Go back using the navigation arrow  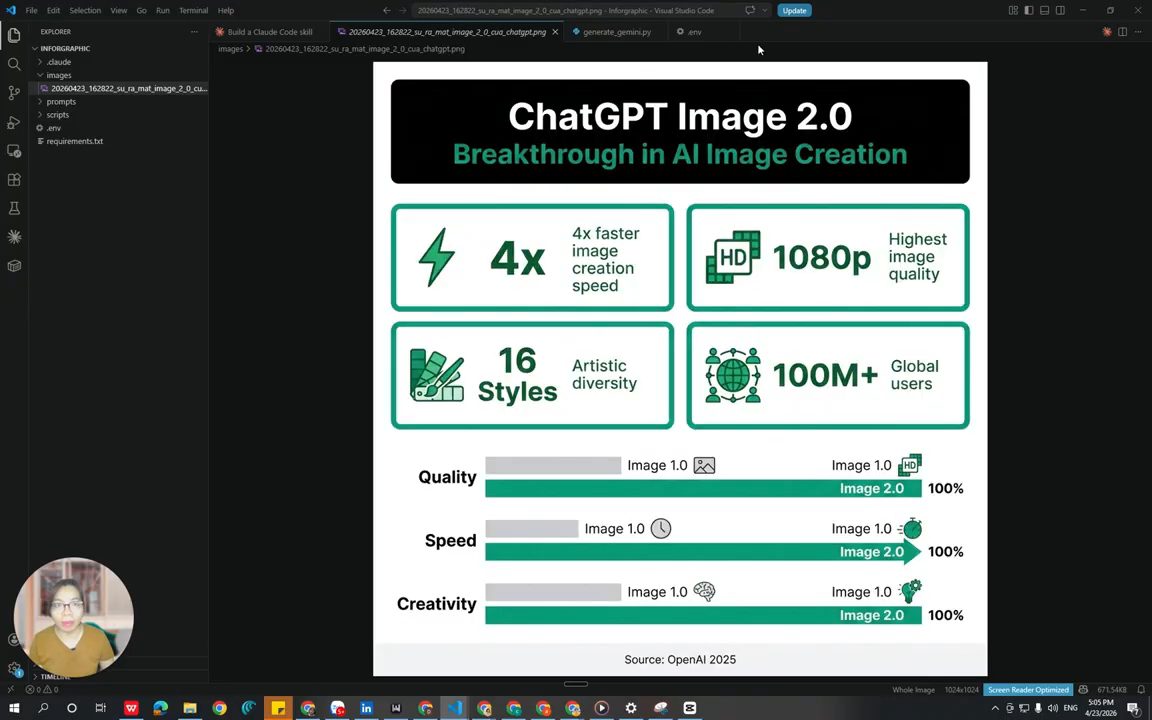point(386,10)
